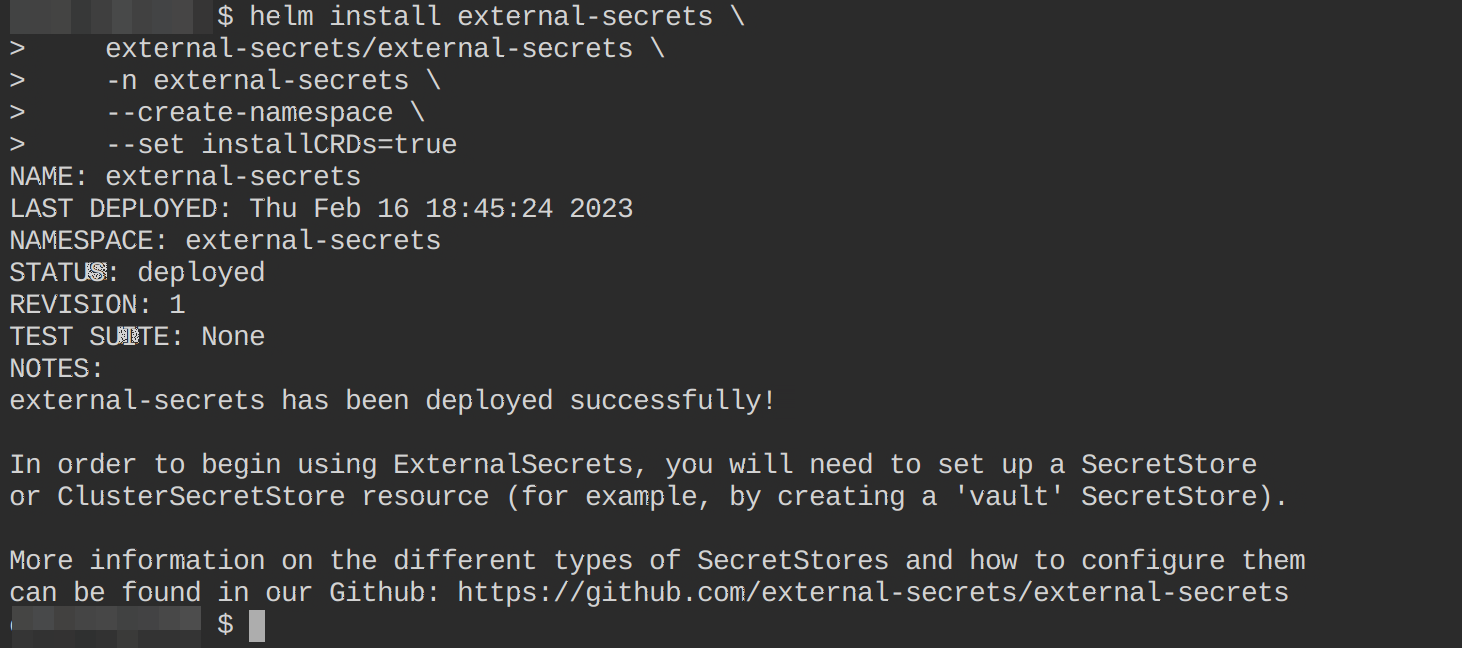Click the 'ClusterSecretStore' word in the notes

coord(201,497)
